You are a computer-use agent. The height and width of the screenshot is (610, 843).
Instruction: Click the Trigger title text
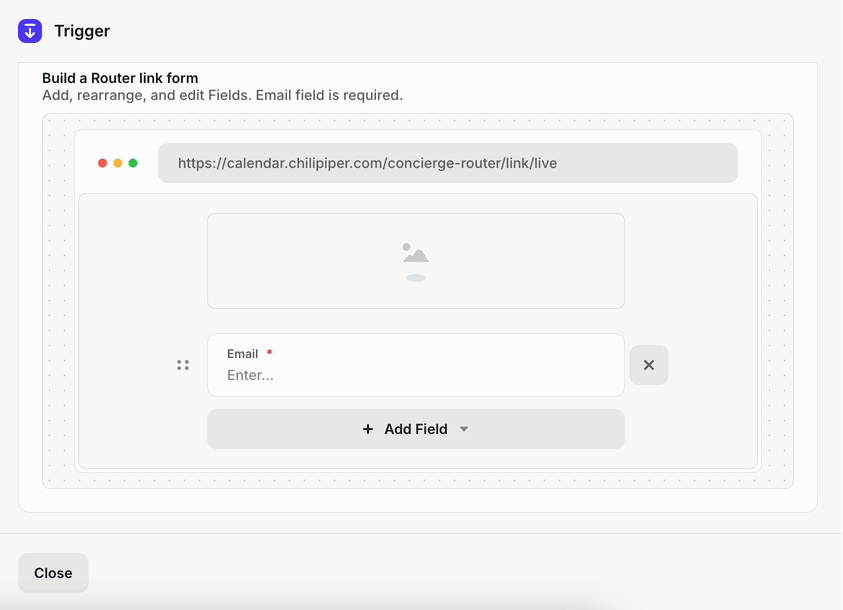click(82, 31)
